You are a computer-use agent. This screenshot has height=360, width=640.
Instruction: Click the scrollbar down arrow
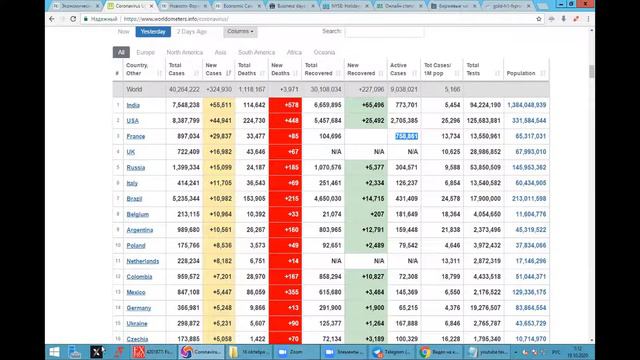pos(591,340)
